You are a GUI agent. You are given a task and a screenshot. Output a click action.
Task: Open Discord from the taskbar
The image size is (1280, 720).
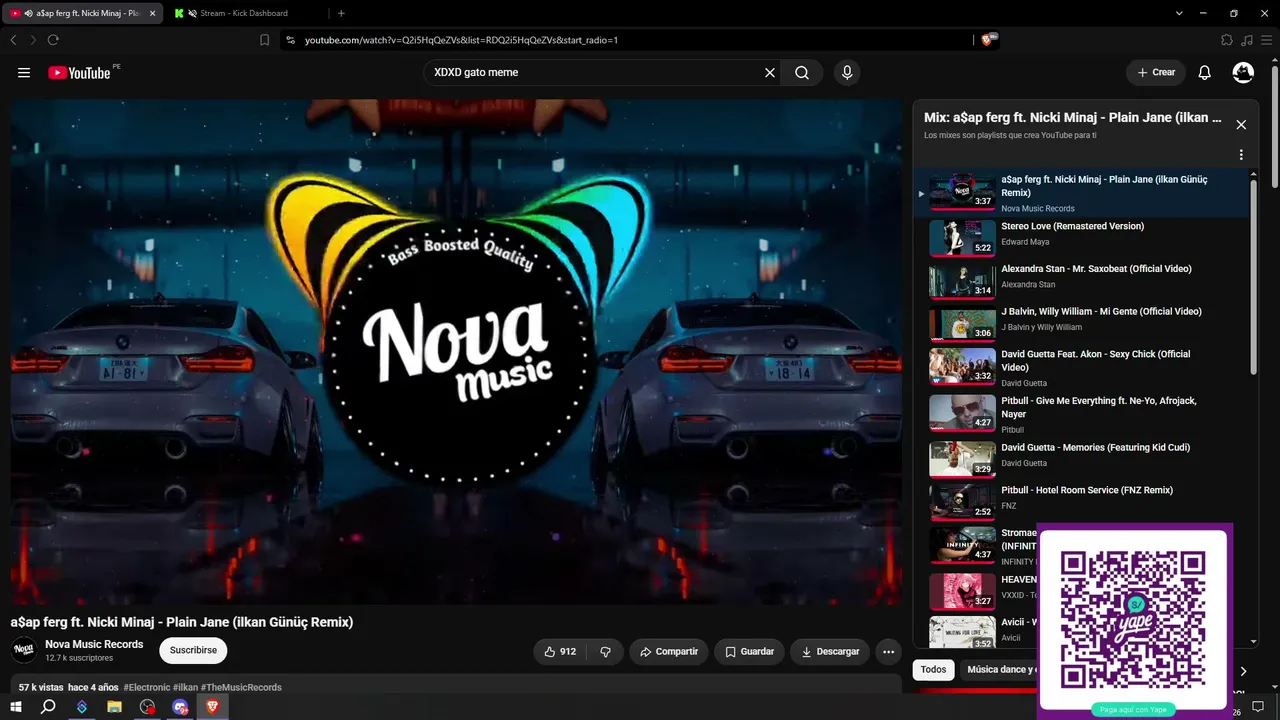point(180,707)
